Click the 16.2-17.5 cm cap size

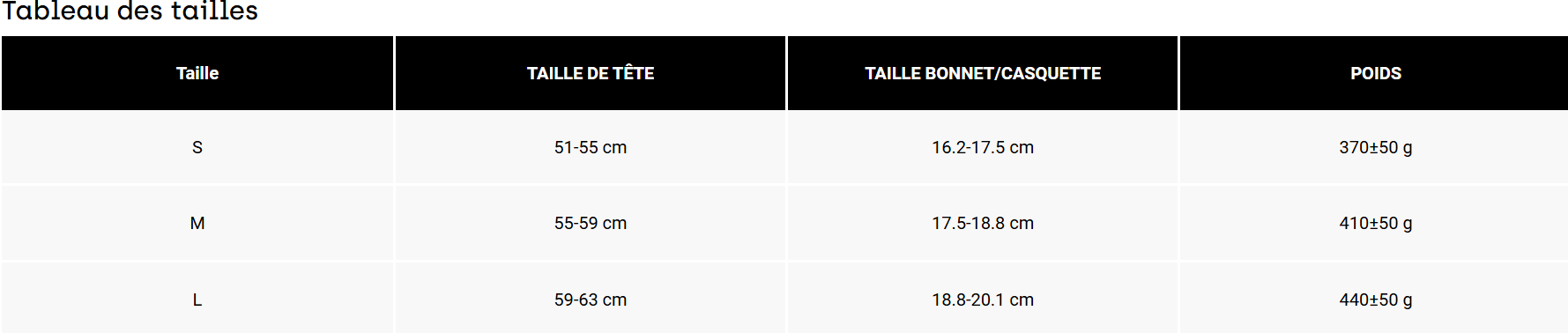pos(983,147)
